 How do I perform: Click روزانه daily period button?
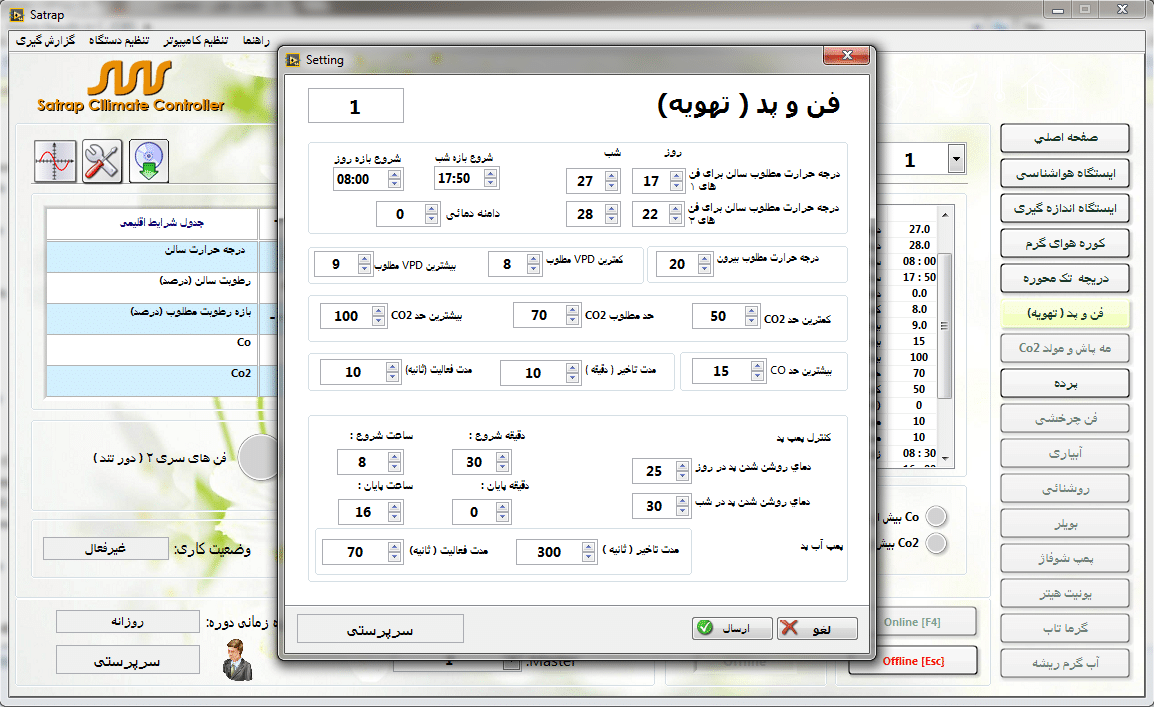[127, 622]
